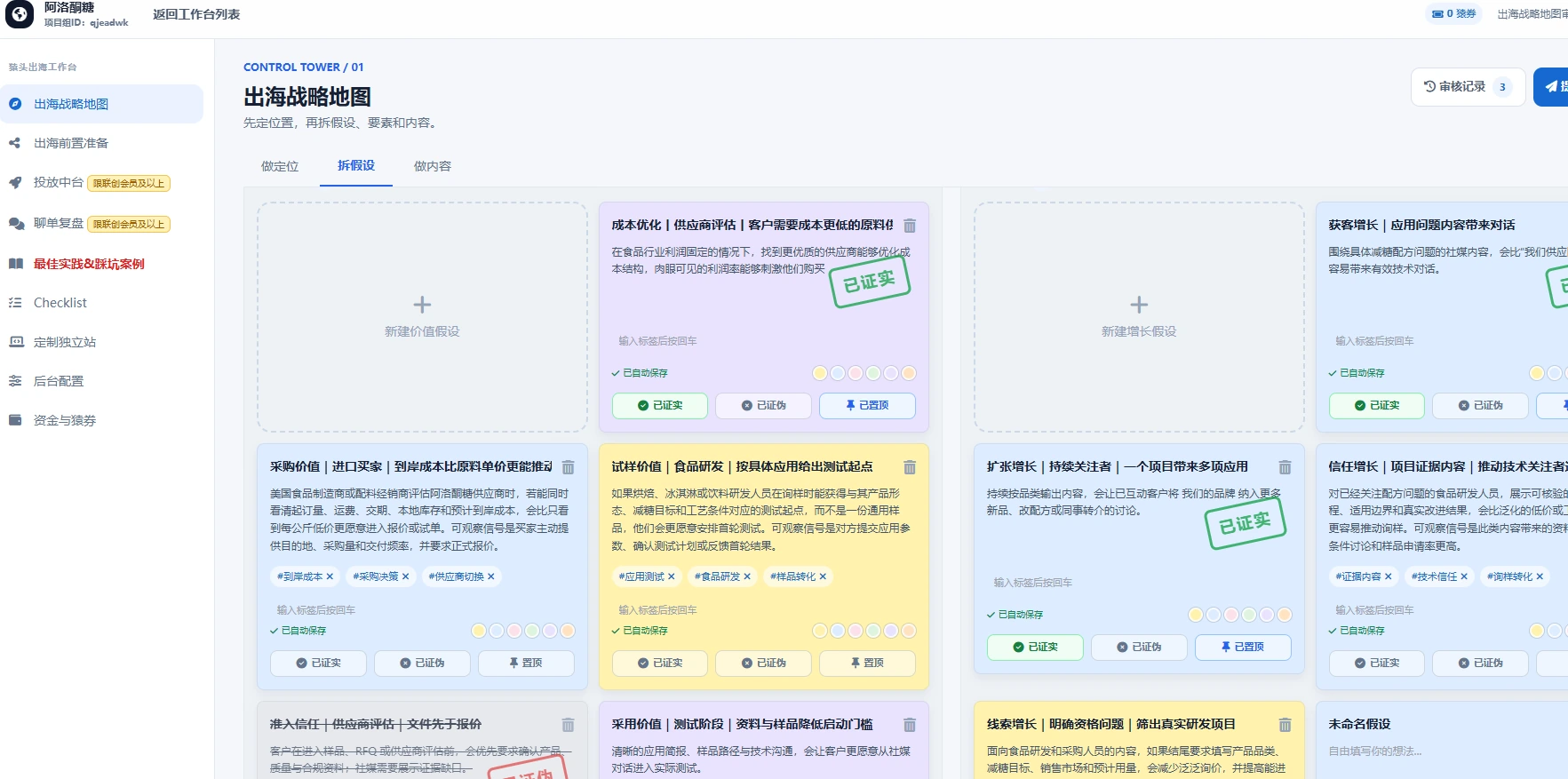Open Checklist in the sidebar
The height and width of the screenshot is (779, 1568).
pyautogui.click(x=102, y=303)
